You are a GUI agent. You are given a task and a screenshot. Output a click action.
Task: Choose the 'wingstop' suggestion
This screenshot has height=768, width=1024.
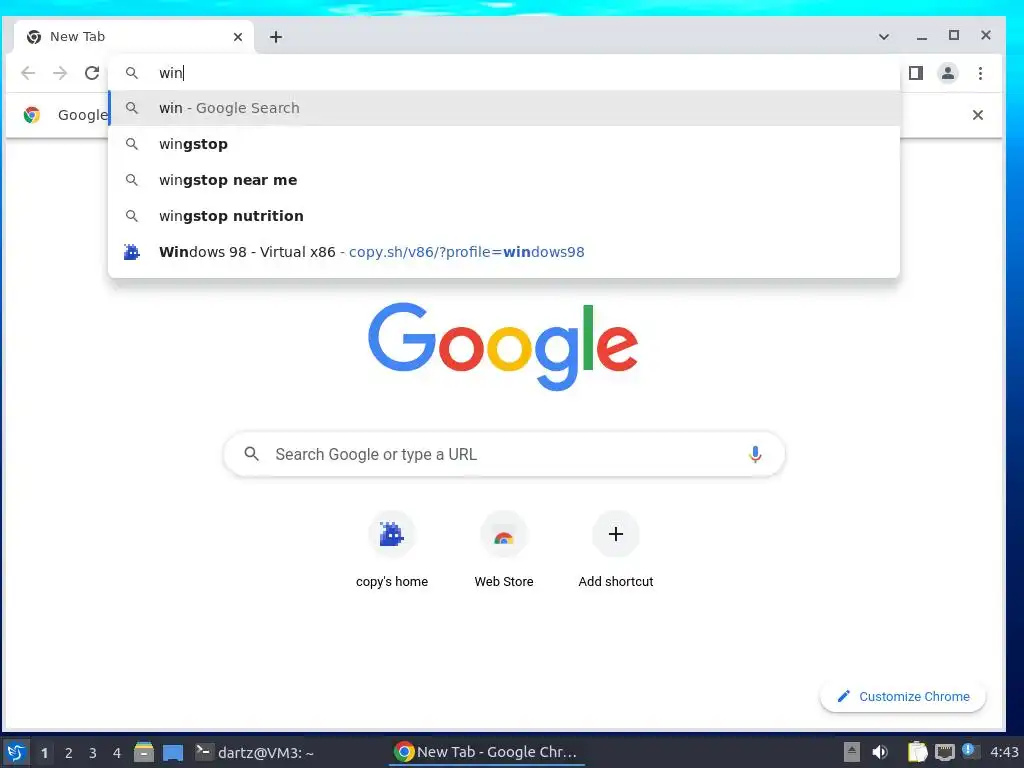click(x=504, y=144)
